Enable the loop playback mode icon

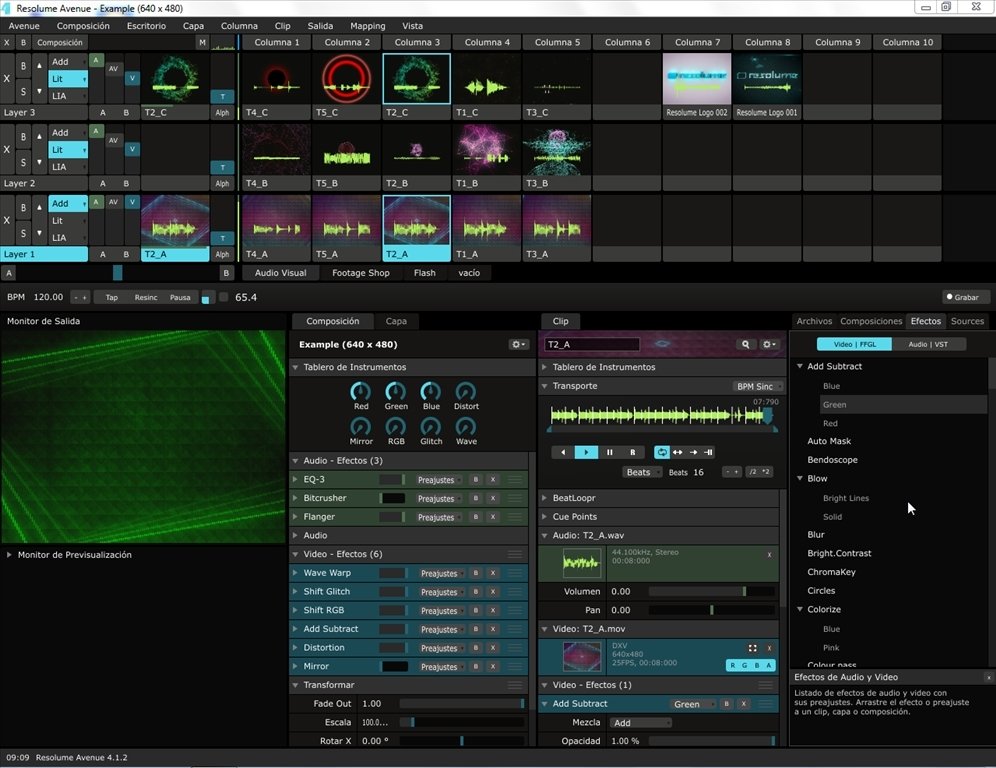(x=661, y=452)
